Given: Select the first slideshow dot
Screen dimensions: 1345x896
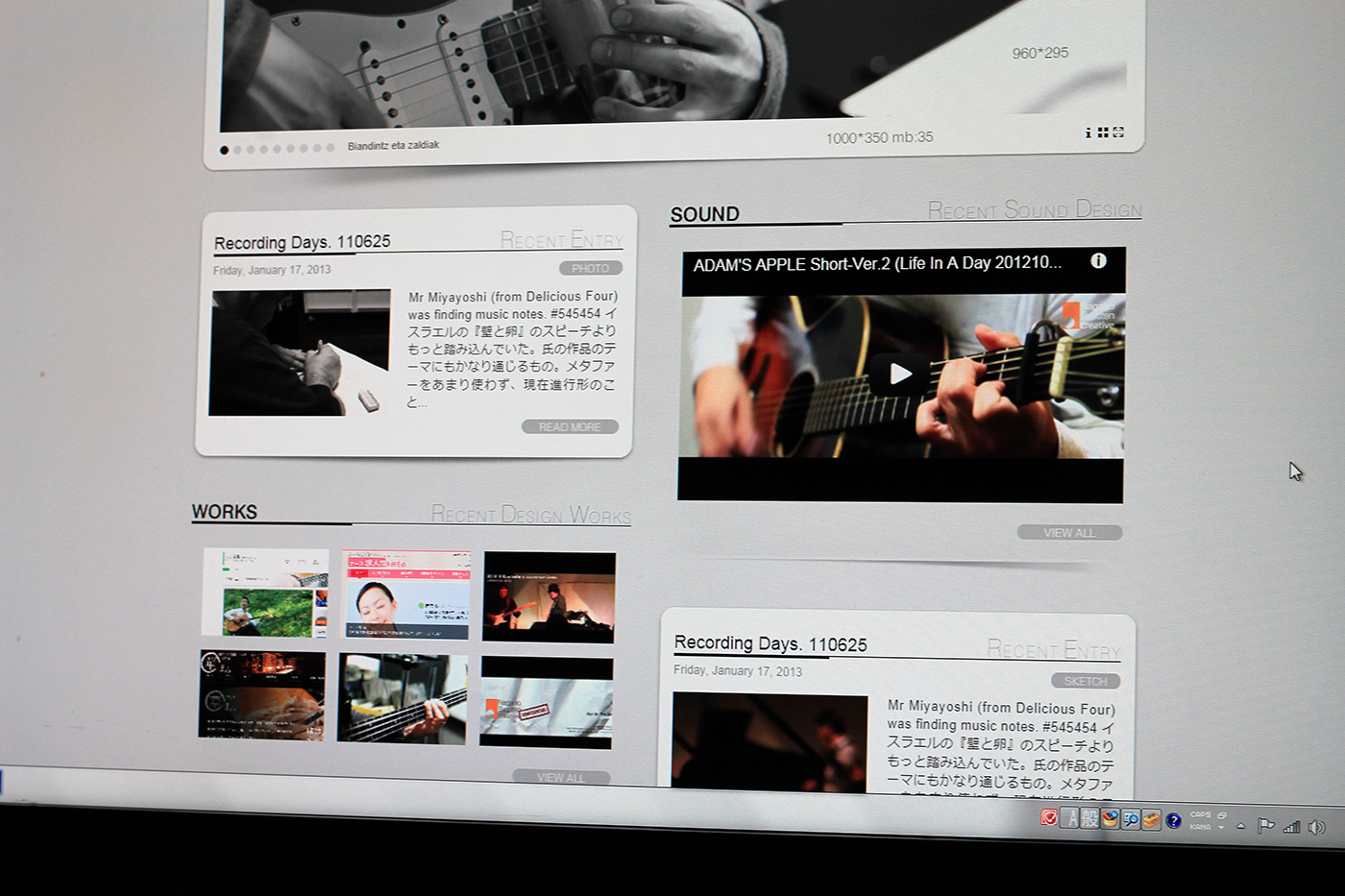Looking at the screenshot, I should (224, 150).
